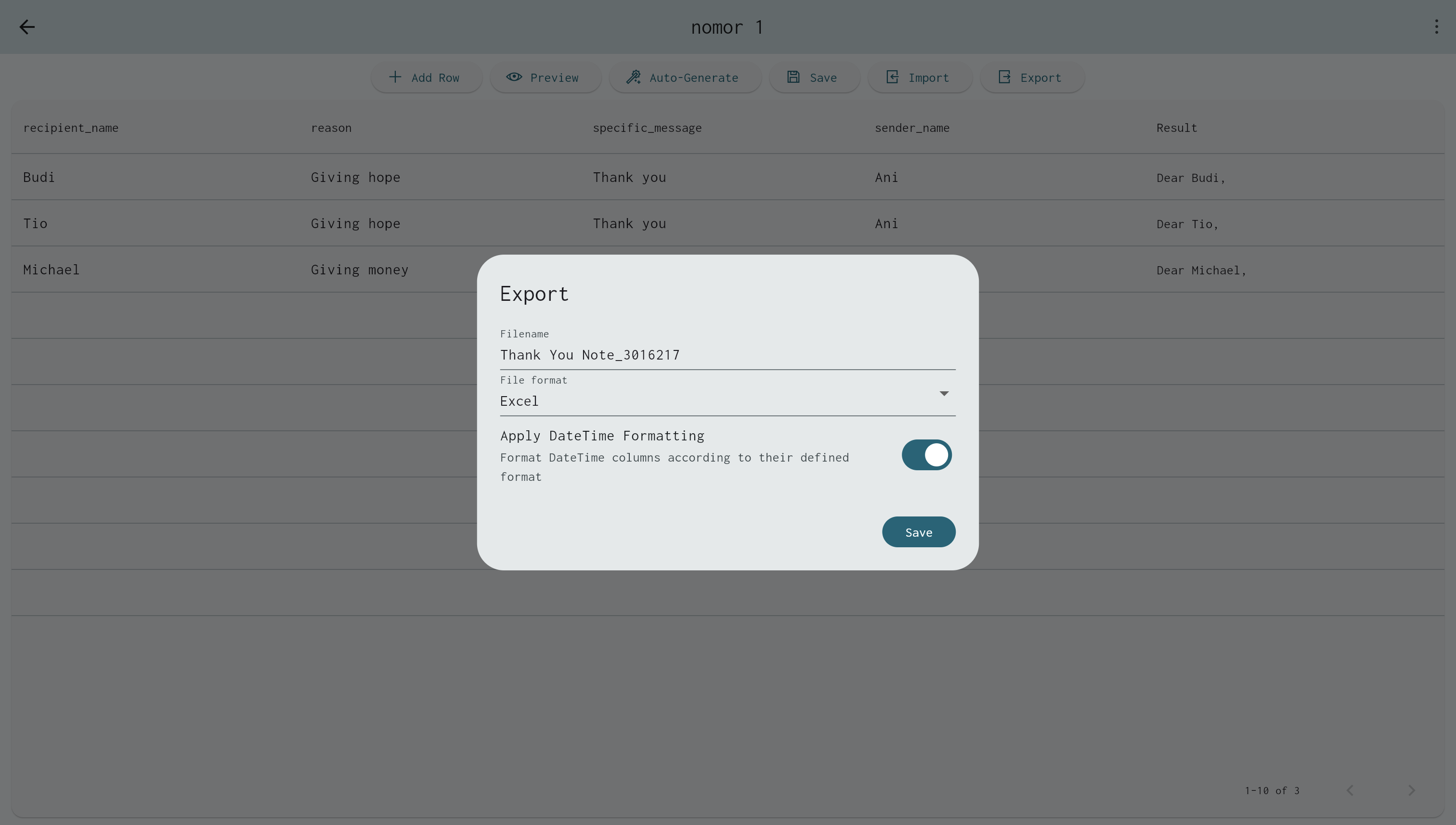The height and width of the screenshot is (825, 1456).
Task: Click Dear Tio, result cell
Action: (x=1187, y=224)
